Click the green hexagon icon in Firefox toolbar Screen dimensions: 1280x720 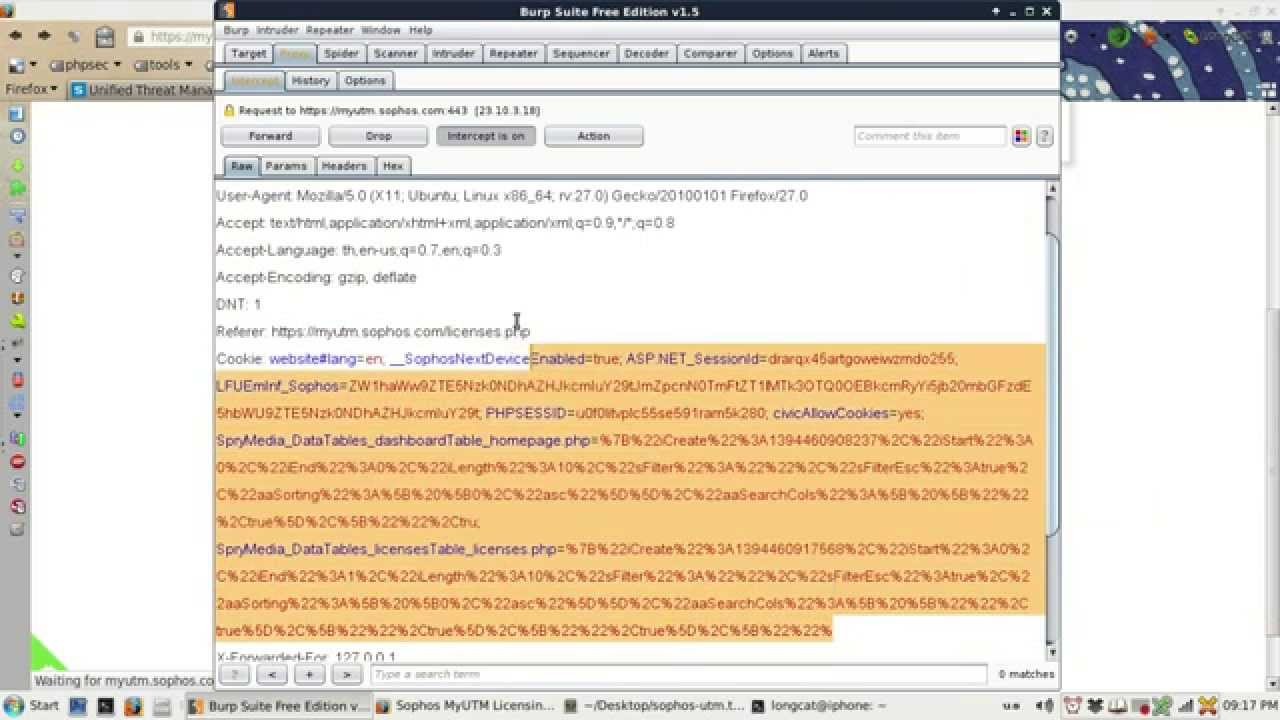pos(1118,37)
